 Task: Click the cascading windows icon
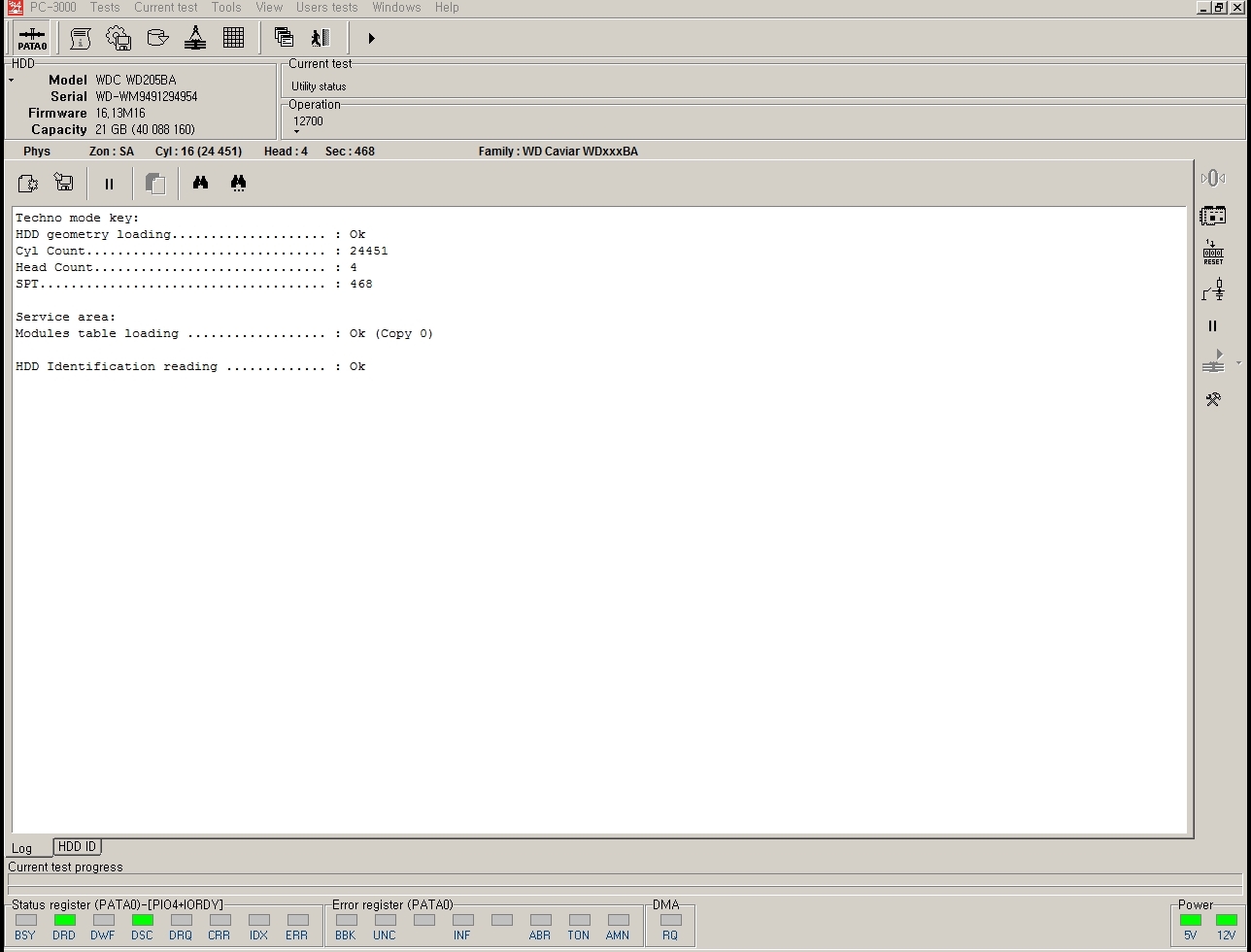[284, 38]
